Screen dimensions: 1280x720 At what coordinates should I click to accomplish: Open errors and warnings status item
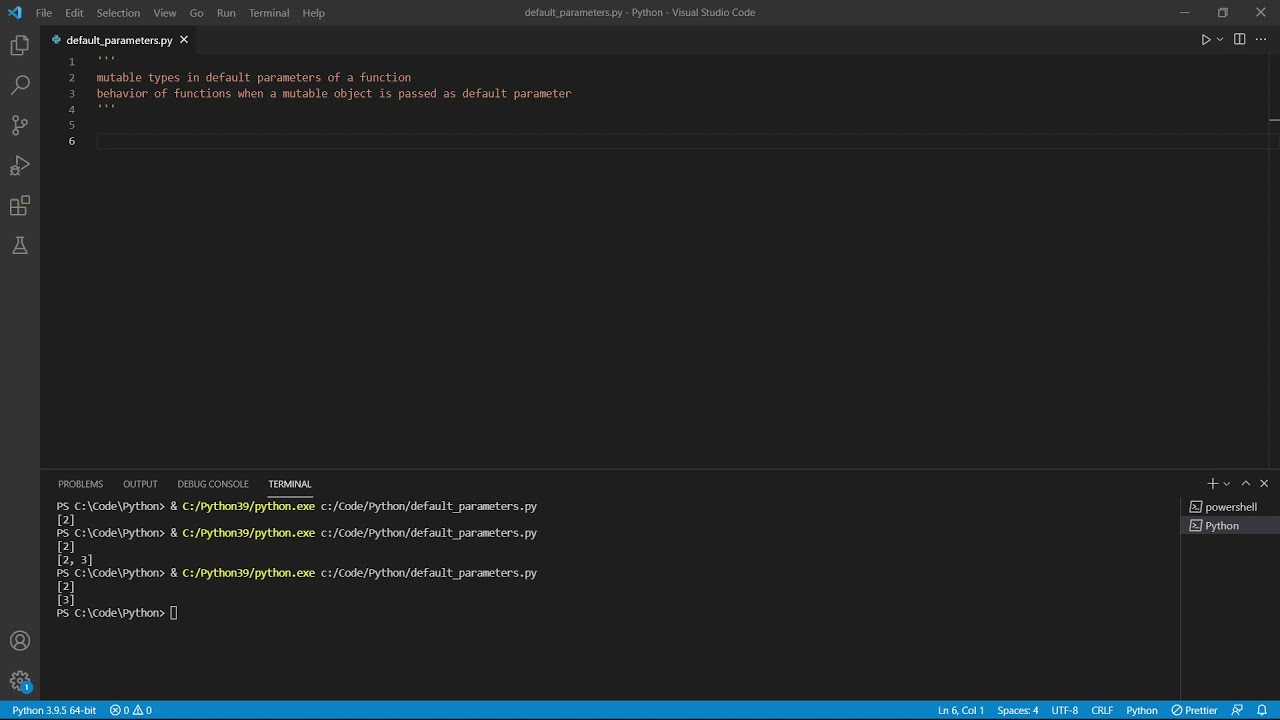130,710
